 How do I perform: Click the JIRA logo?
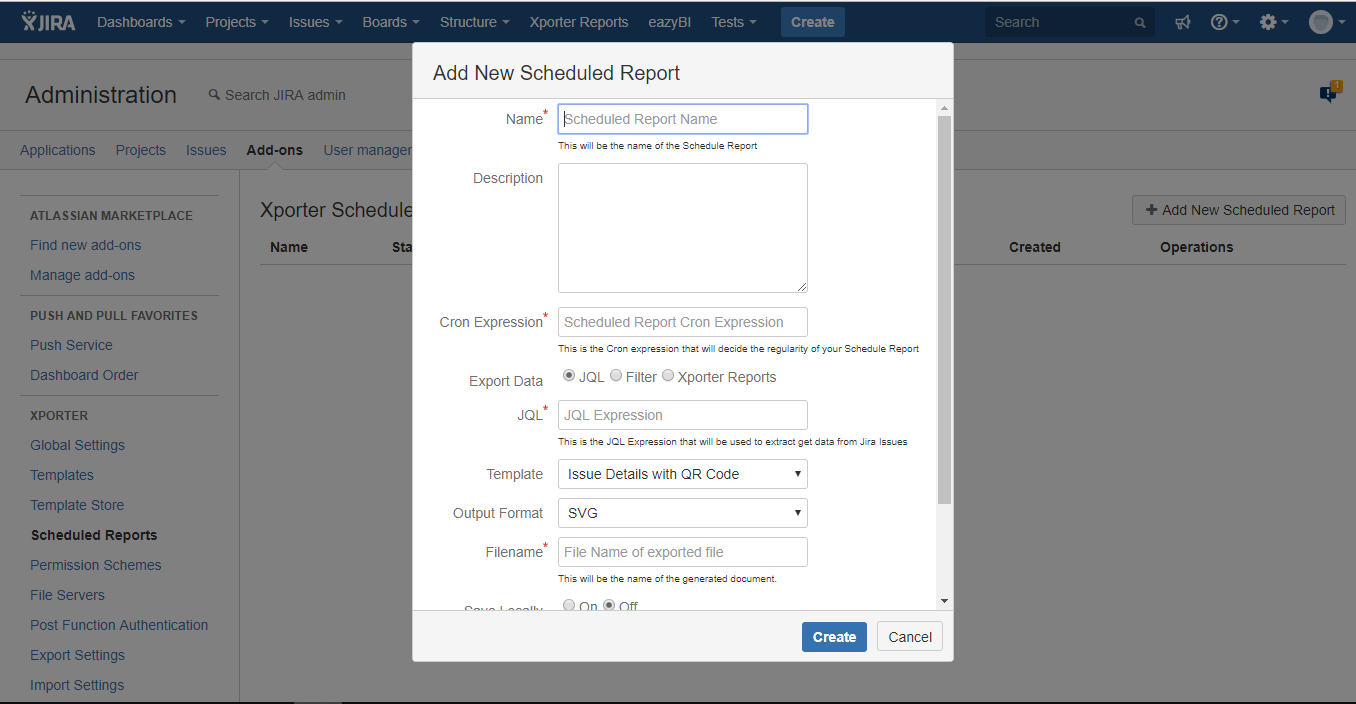tap(48, 22)
